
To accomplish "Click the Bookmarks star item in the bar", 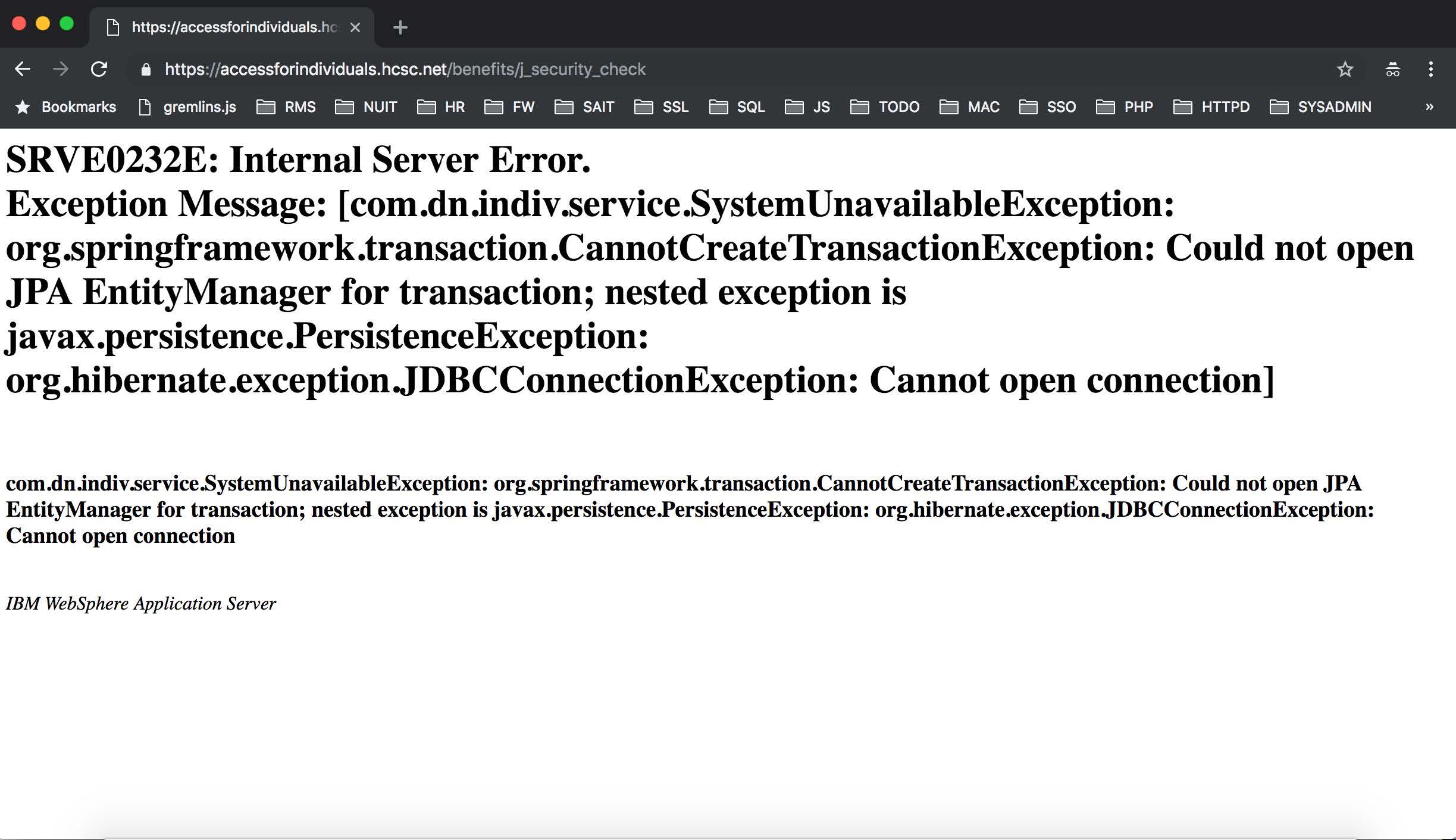I will pos(65,107).
